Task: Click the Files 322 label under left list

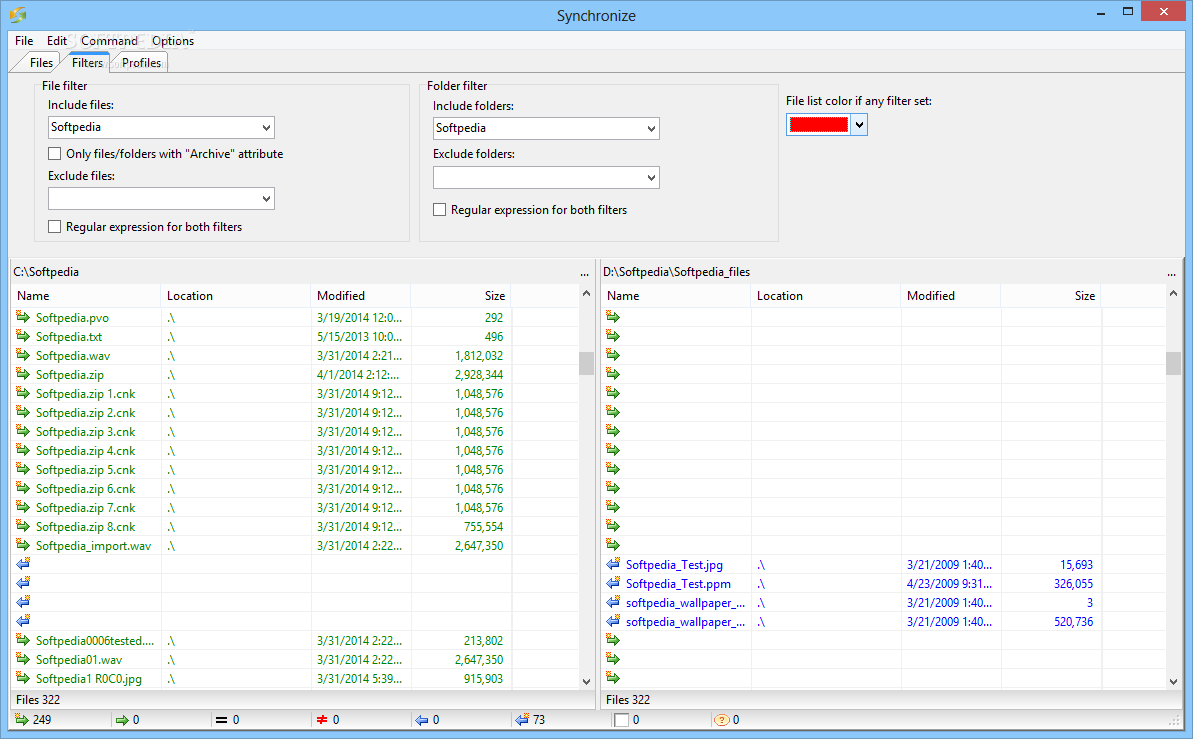Action: 38,699
